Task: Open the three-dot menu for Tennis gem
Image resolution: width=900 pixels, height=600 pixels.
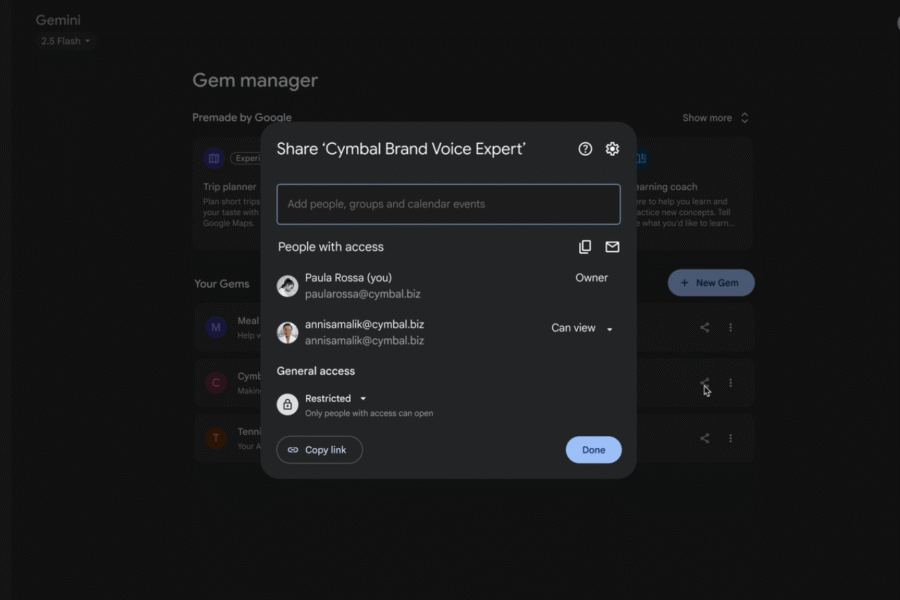Action: (731, 438)
